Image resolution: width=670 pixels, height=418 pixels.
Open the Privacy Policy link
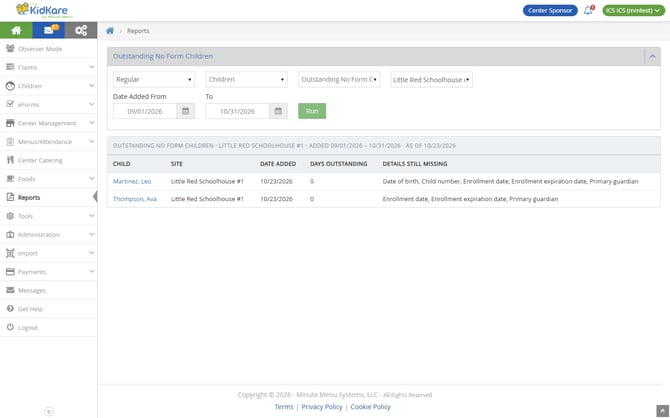(322, 407)
